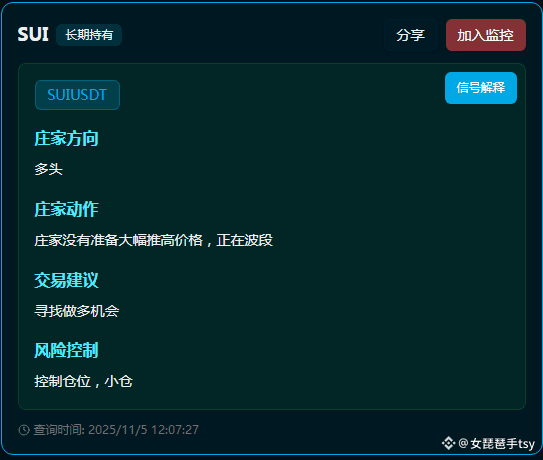Click the 多头 direction value
This screenshot has width=543, height=460.
coord(48,169)
